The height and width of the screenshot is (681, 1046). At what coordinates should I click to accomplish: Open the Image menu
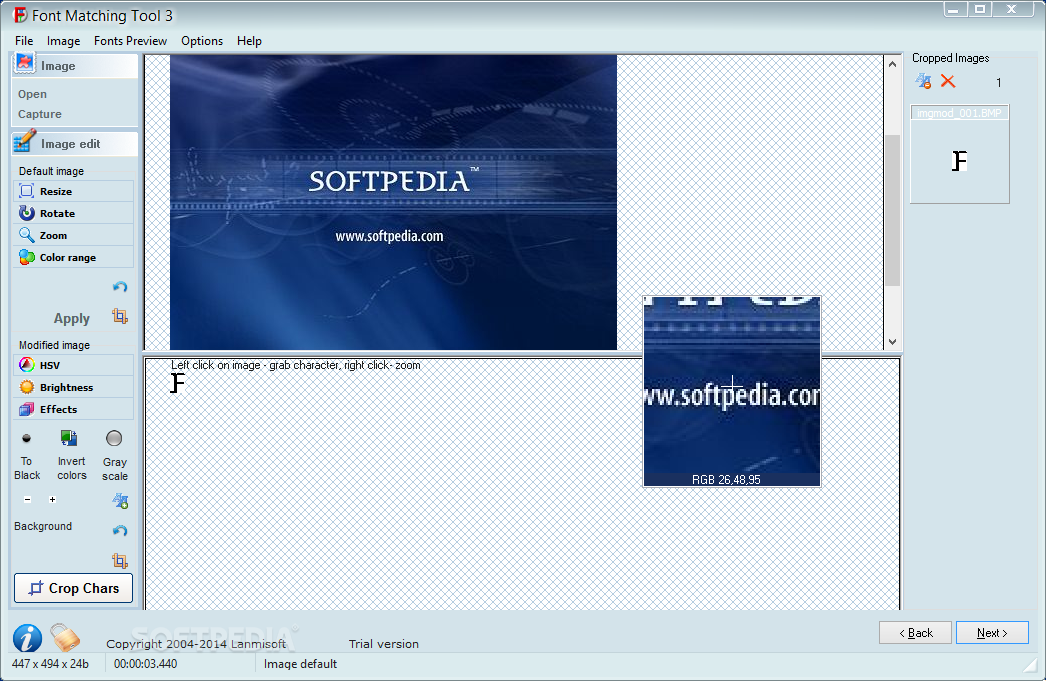[x=63, y=41]
